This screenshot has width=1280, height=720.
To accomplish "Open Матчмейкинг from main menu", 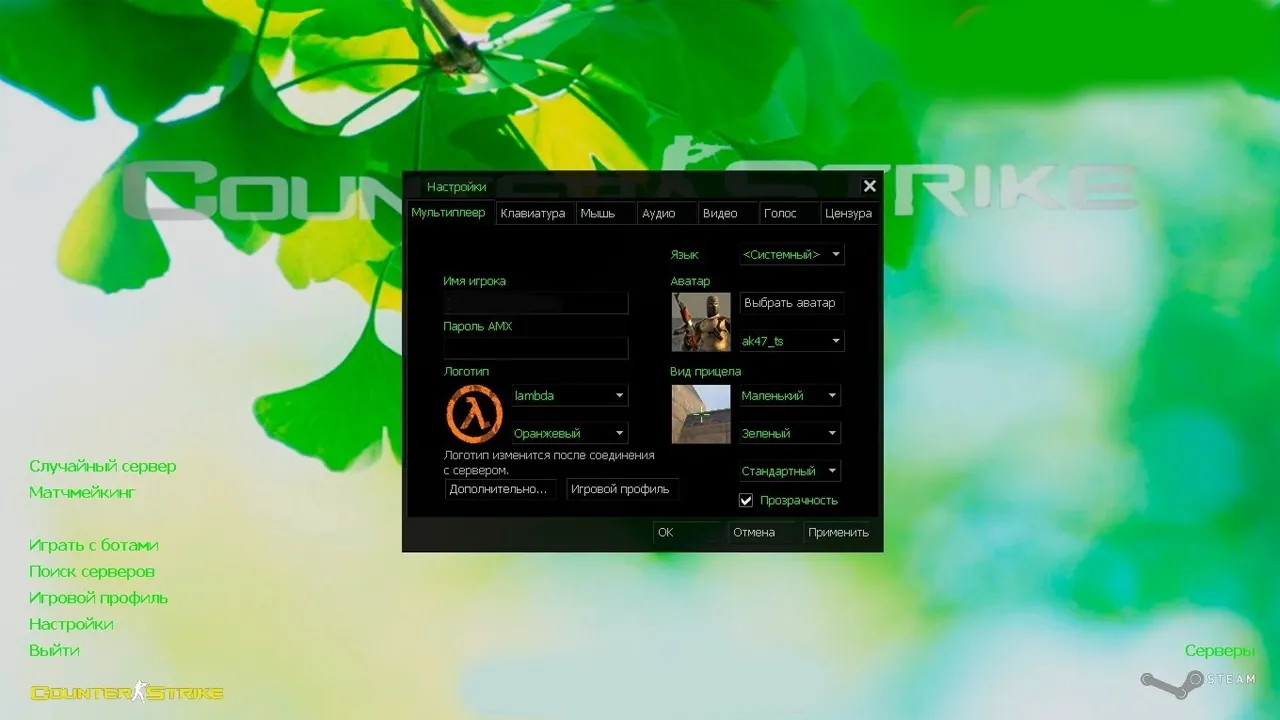I will (82, 492).
